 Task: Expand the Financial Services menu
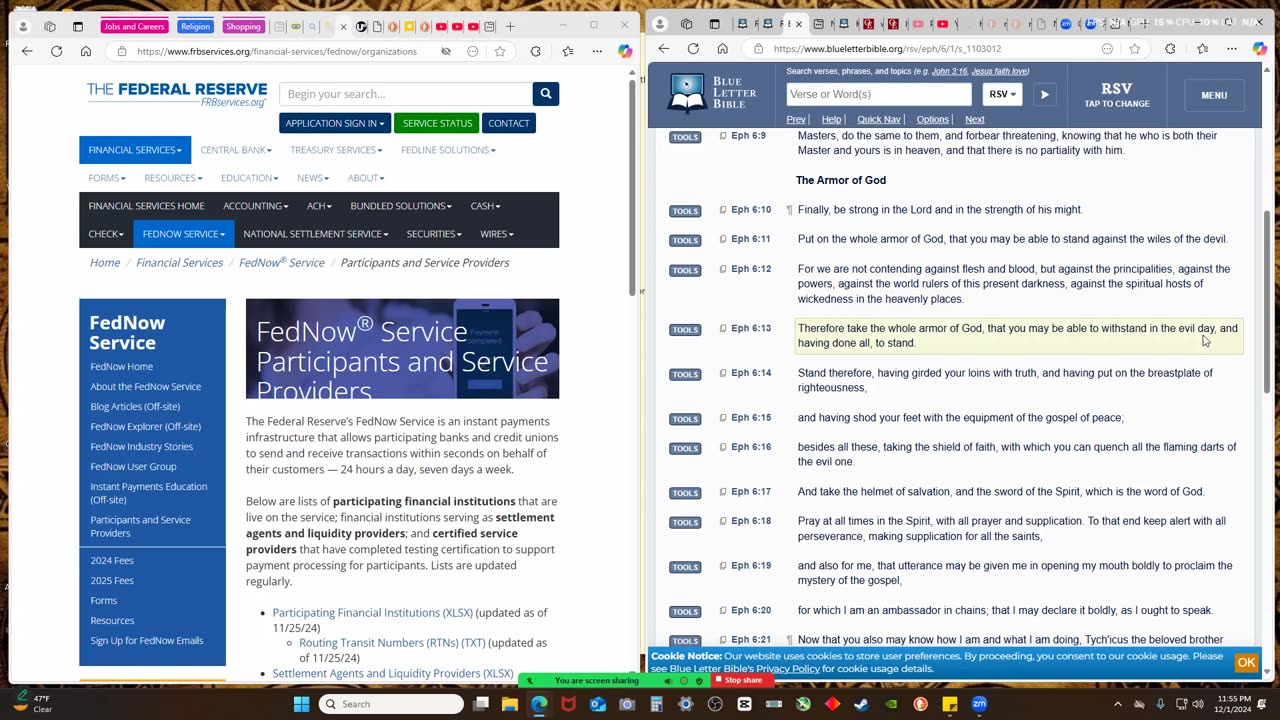tap(134, 150)
